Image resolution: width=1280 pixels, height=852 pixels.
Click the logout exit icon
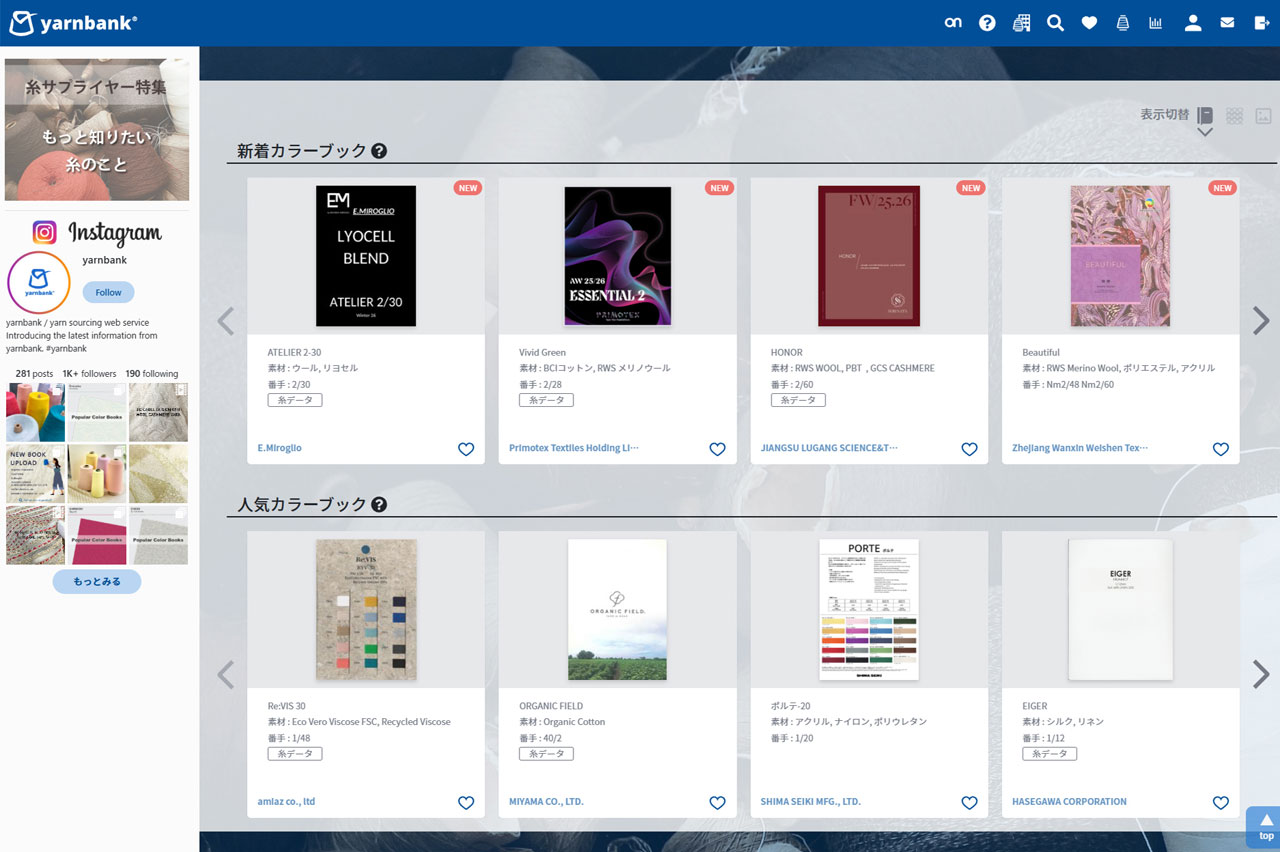coord(1261,22)
